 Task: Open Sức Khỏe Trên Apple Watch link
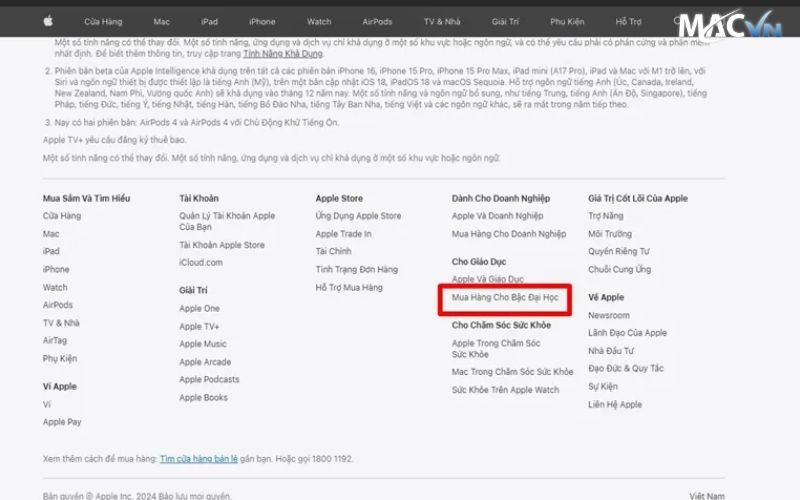[505, 390]
